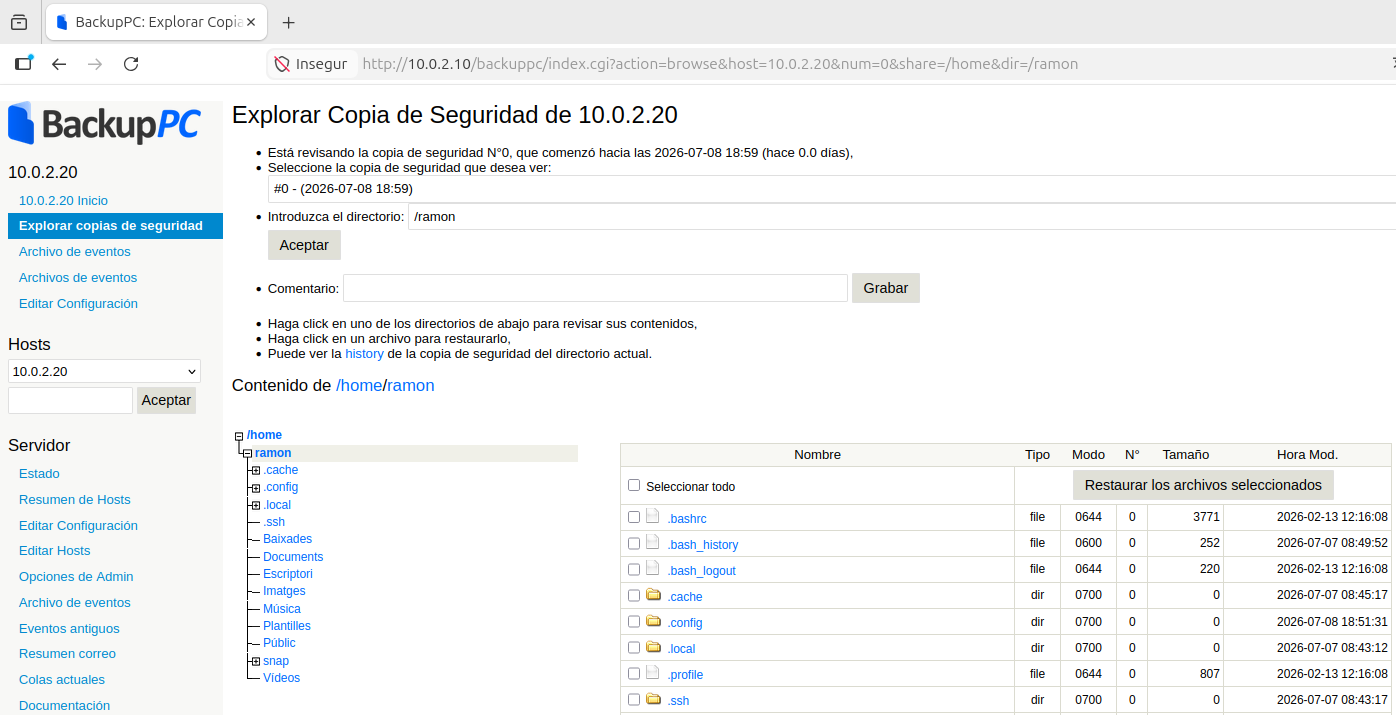This screenshot has height=715, width=1396.
Task: Select Baixades in the directory tree
Action: [287, 539]
